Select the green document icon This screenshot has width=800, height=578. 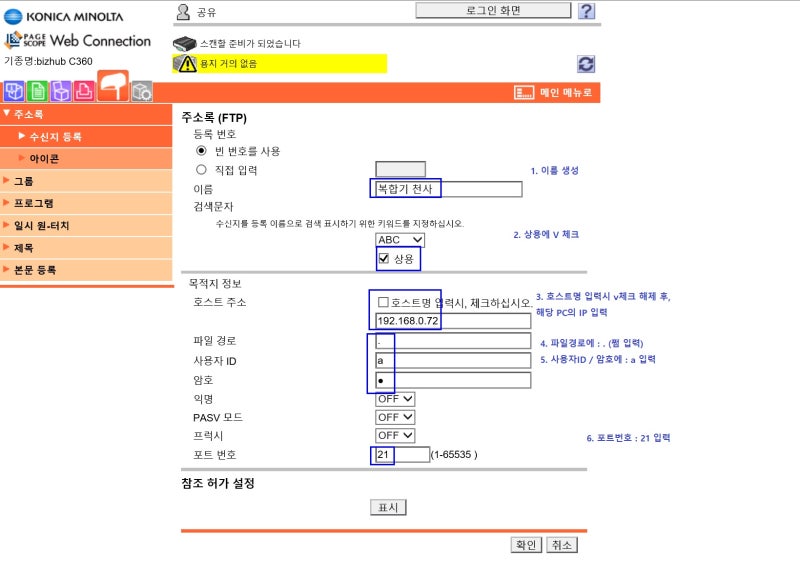(x=37, y=91)
